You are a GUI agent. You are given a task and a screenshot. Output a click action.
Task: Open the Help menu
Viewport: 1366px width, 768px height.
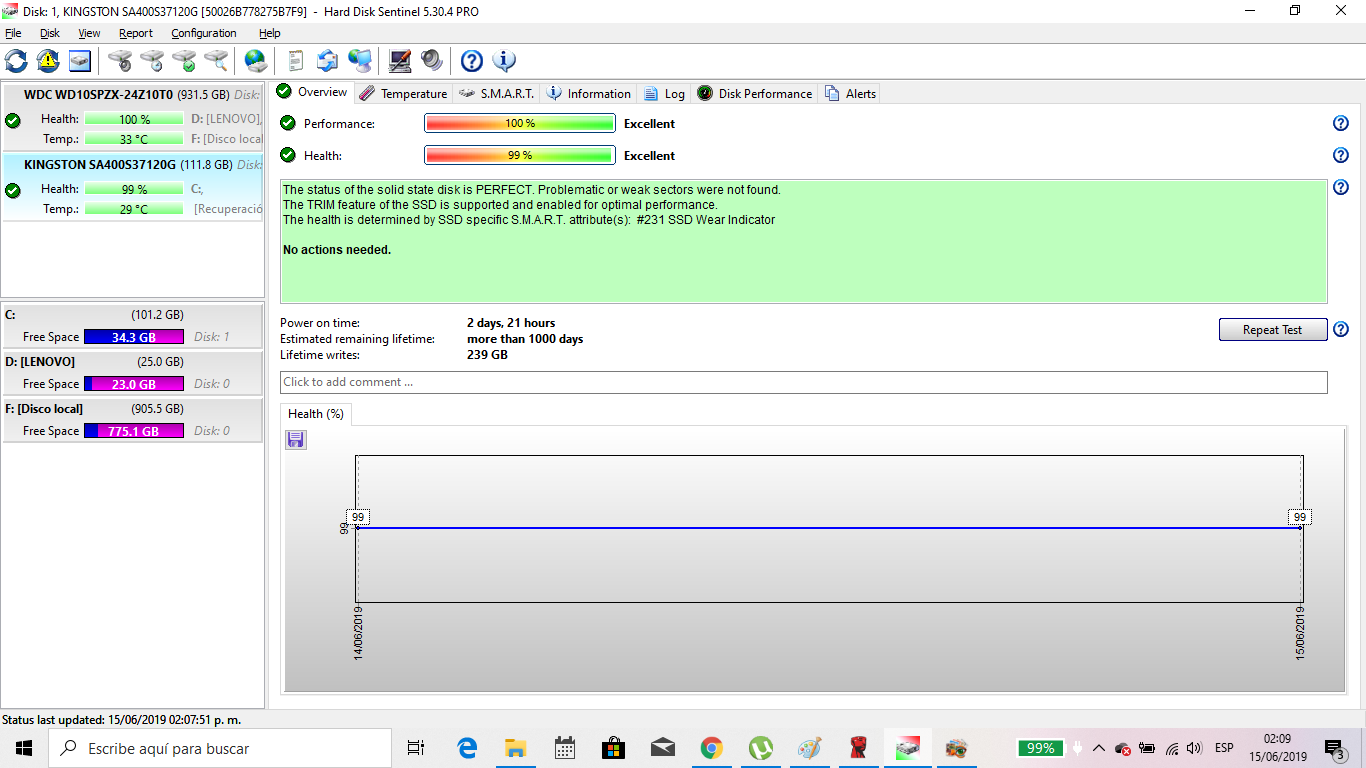click(270, 33)
